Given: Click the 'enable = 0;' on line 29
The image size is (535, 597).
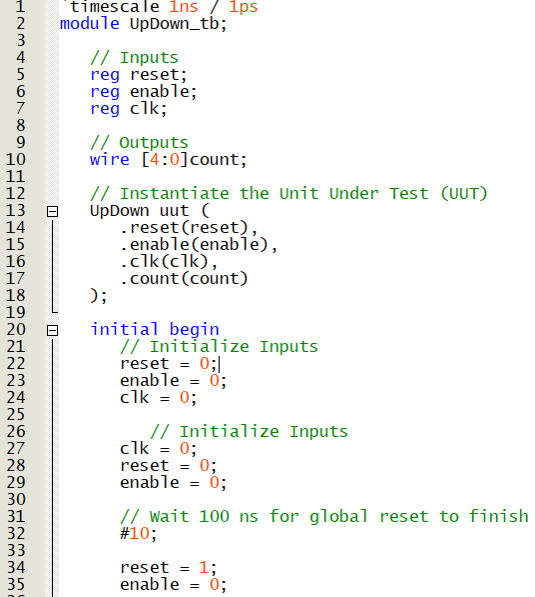Looking at the screenshot, I should coord(173,483).
